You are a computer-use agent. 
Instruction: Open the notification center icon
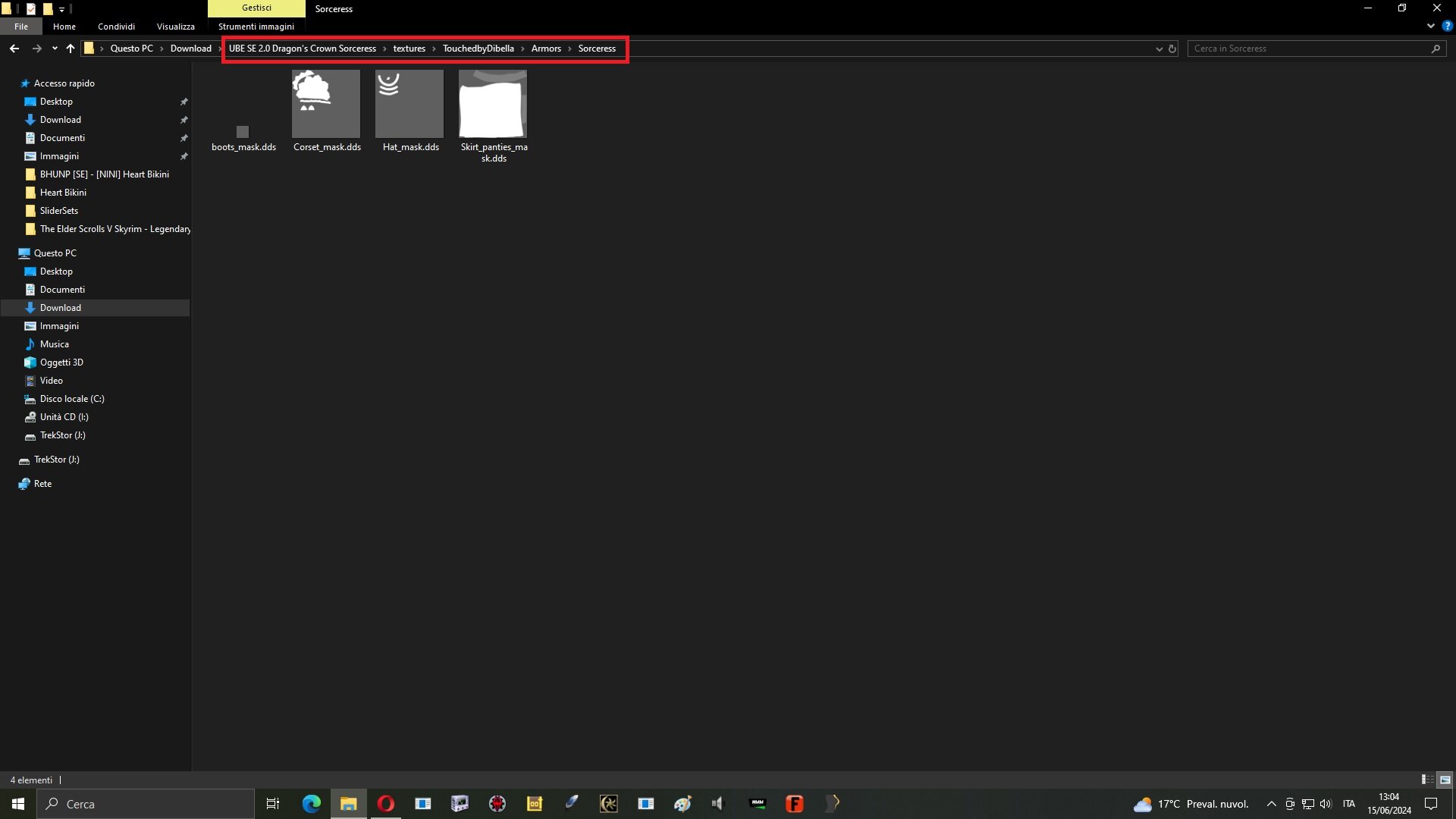tap(1431, 804)
